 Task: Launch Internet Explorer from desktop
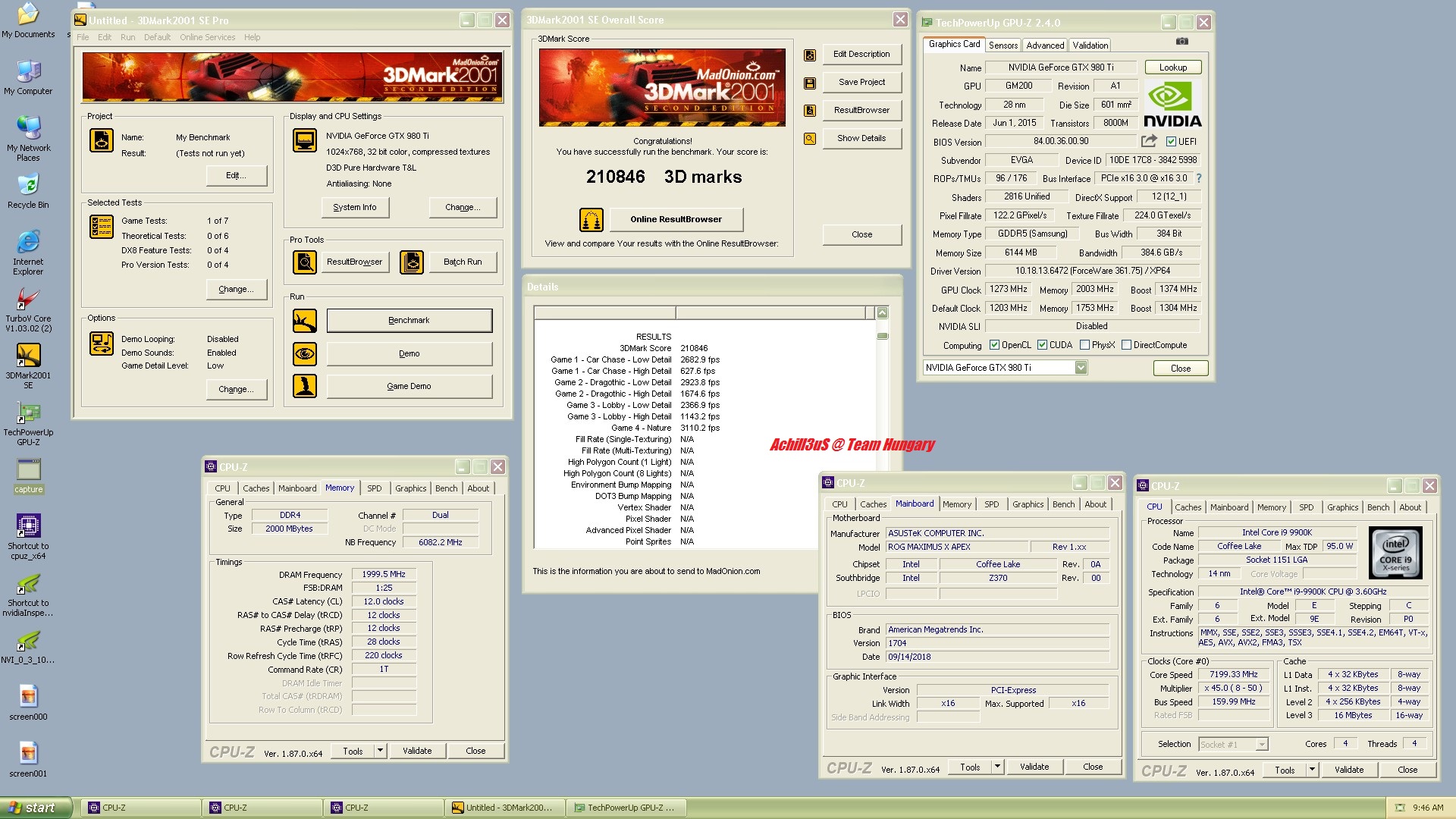[28, 253]
